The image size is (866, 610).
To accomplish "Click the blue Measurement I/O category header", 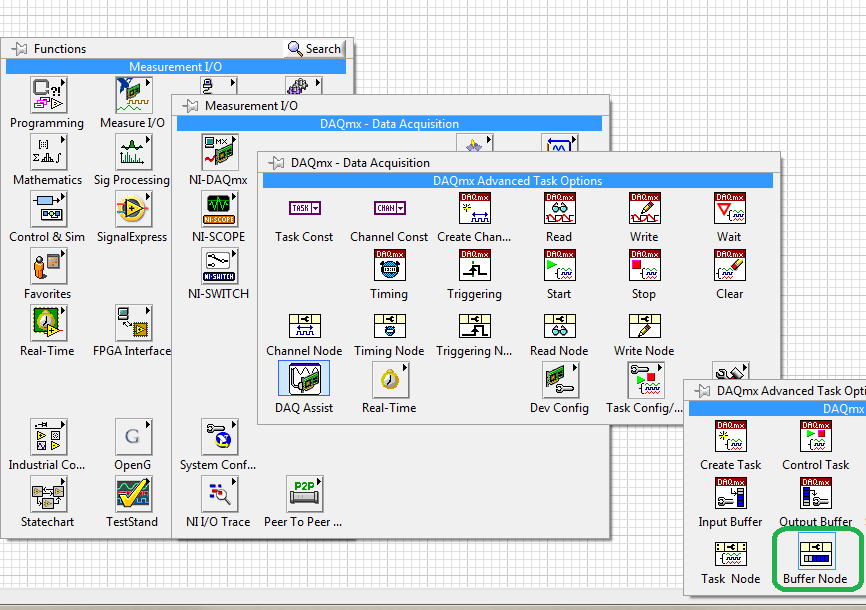I will [176, 67].
